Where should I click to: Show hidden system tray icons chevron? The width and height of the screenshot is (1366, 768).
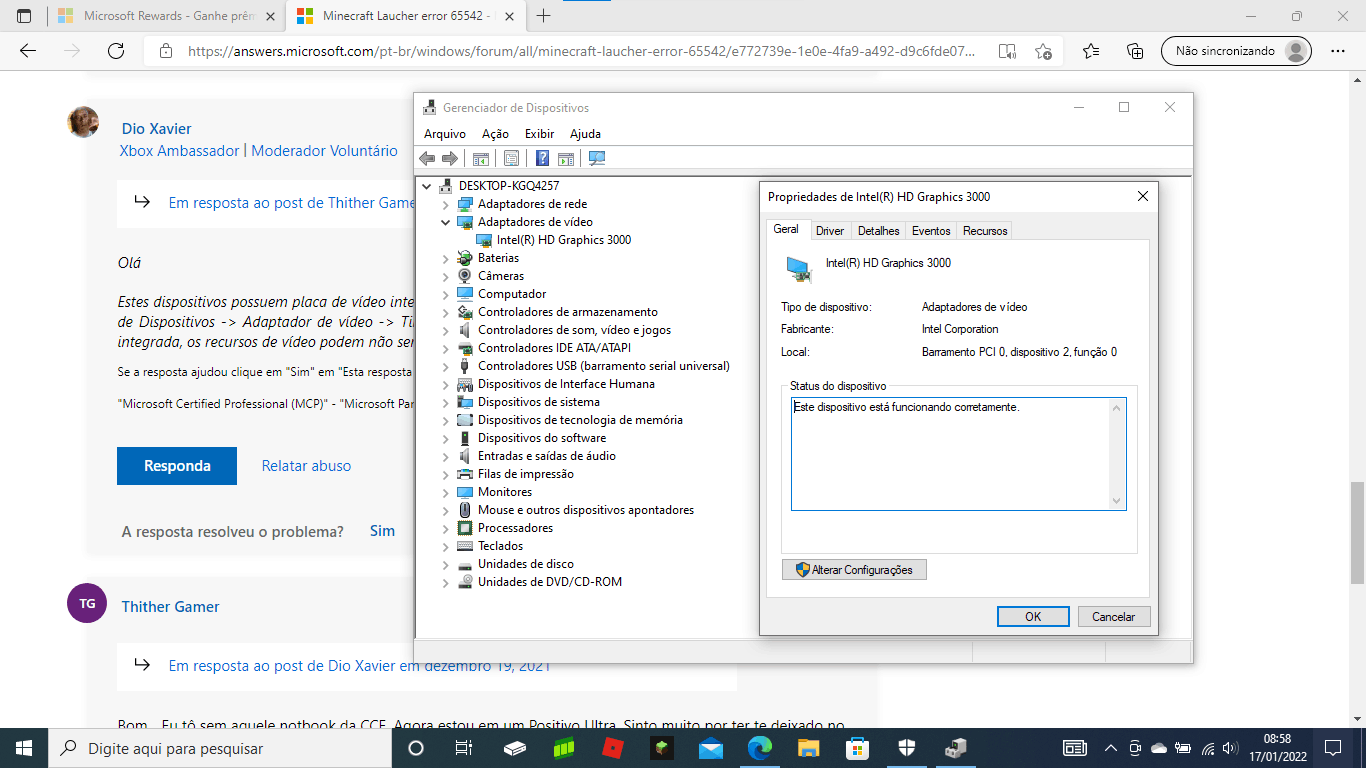(x=1110, y=748)
